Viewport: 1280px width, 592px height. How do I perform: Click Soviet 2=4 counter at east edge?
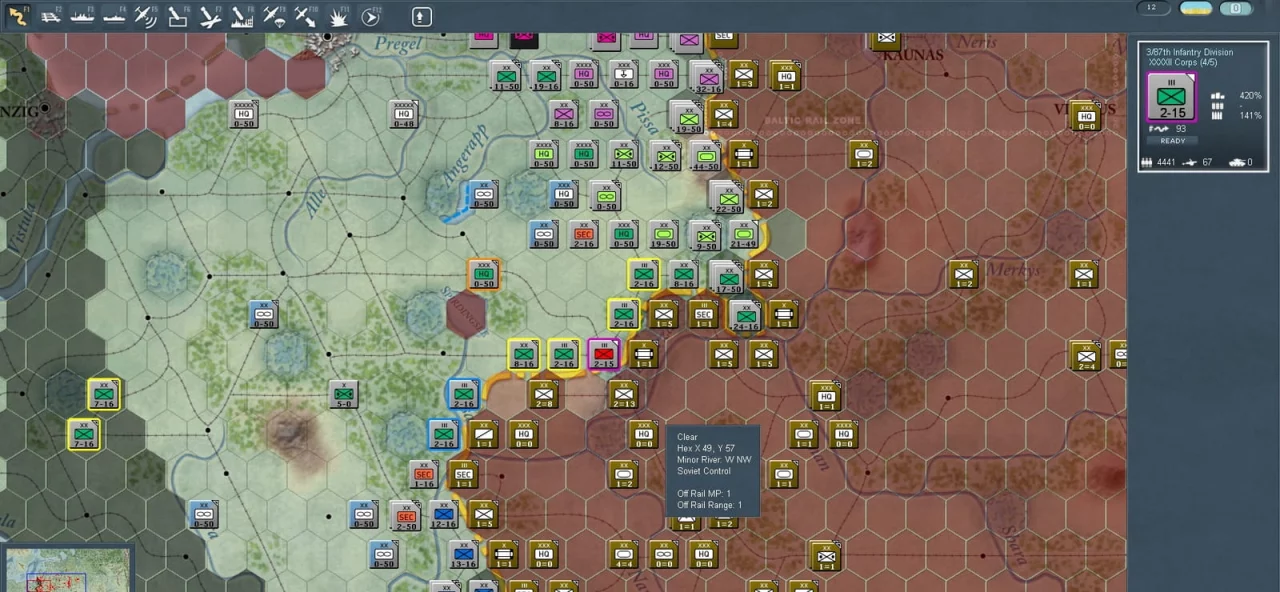[1083, 354]
